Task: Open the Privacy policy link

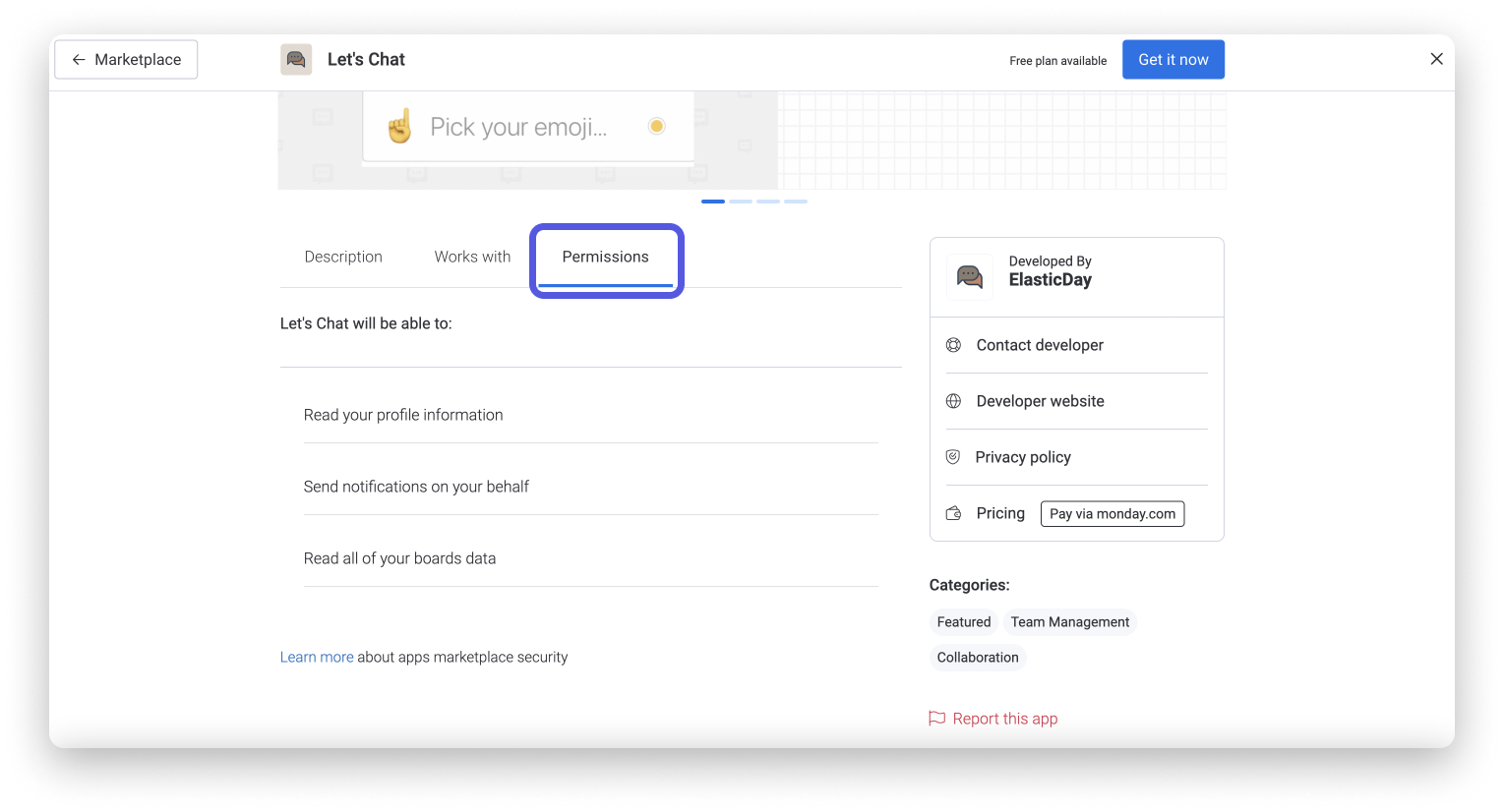Action: [1023, 457]
